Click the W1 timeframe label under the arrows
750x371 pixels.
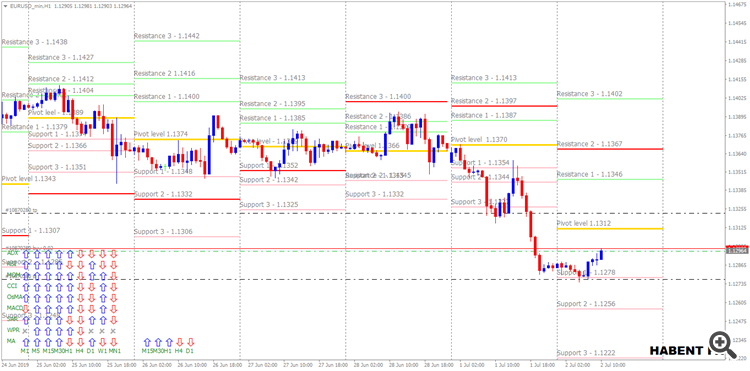tap(102, 350)
